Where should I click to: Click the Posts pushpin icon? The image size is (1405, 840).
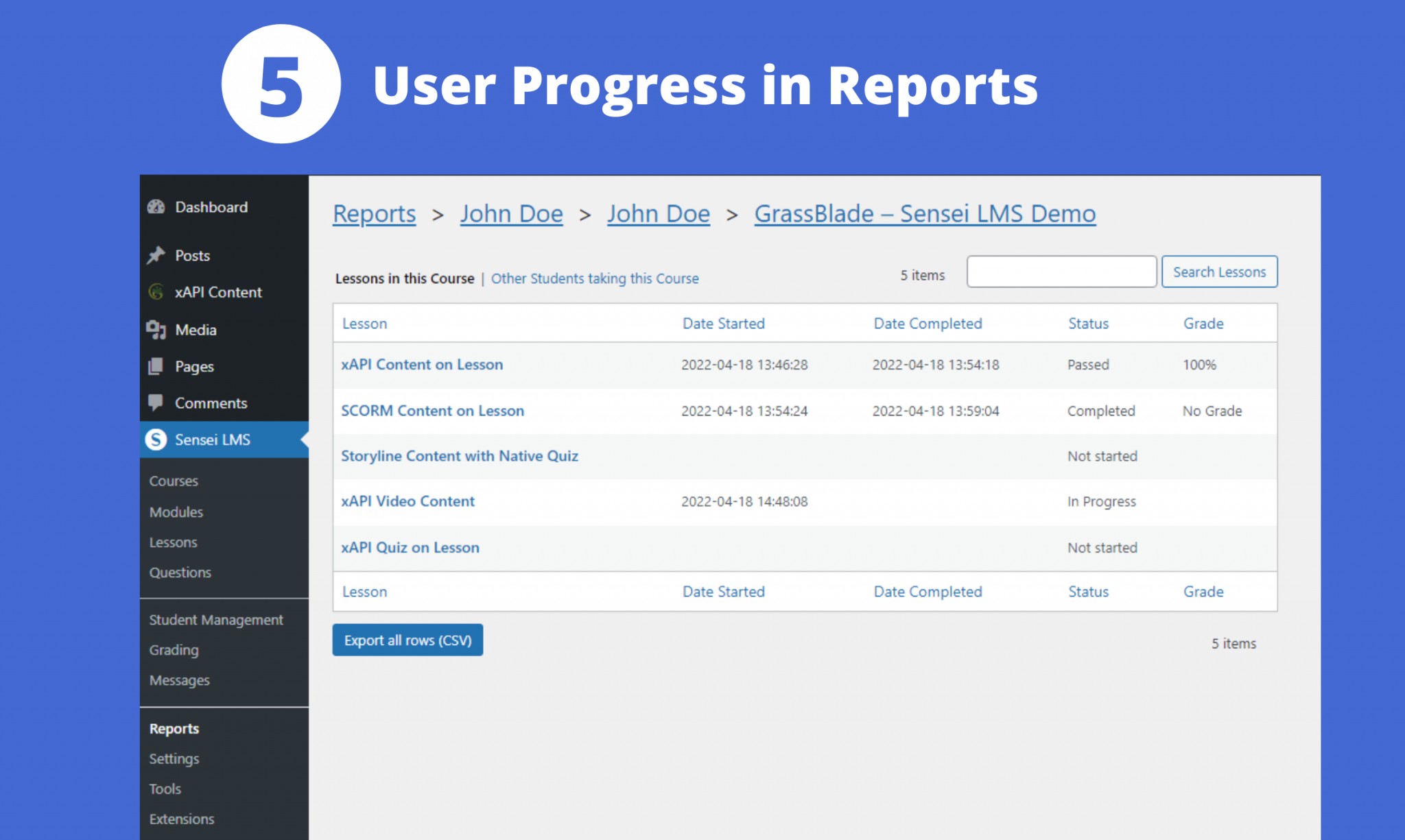point(156,255)
